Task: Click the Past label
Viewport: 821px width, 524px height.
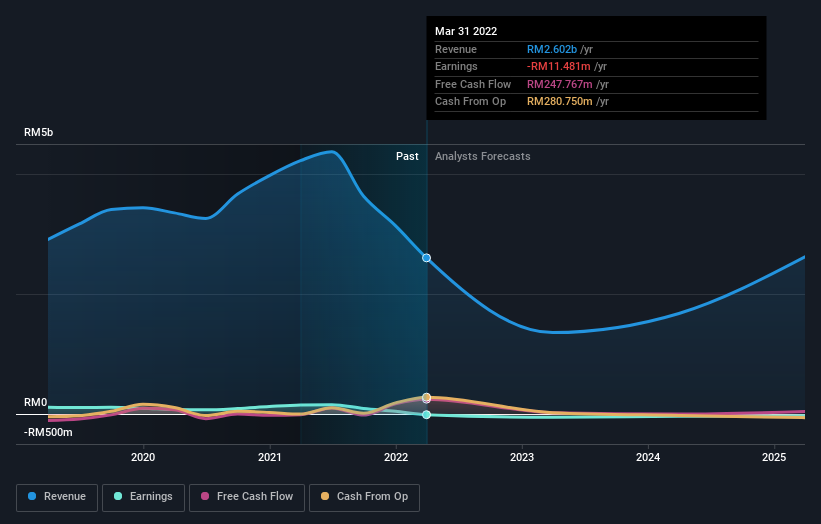Action: tap(407, 157)
